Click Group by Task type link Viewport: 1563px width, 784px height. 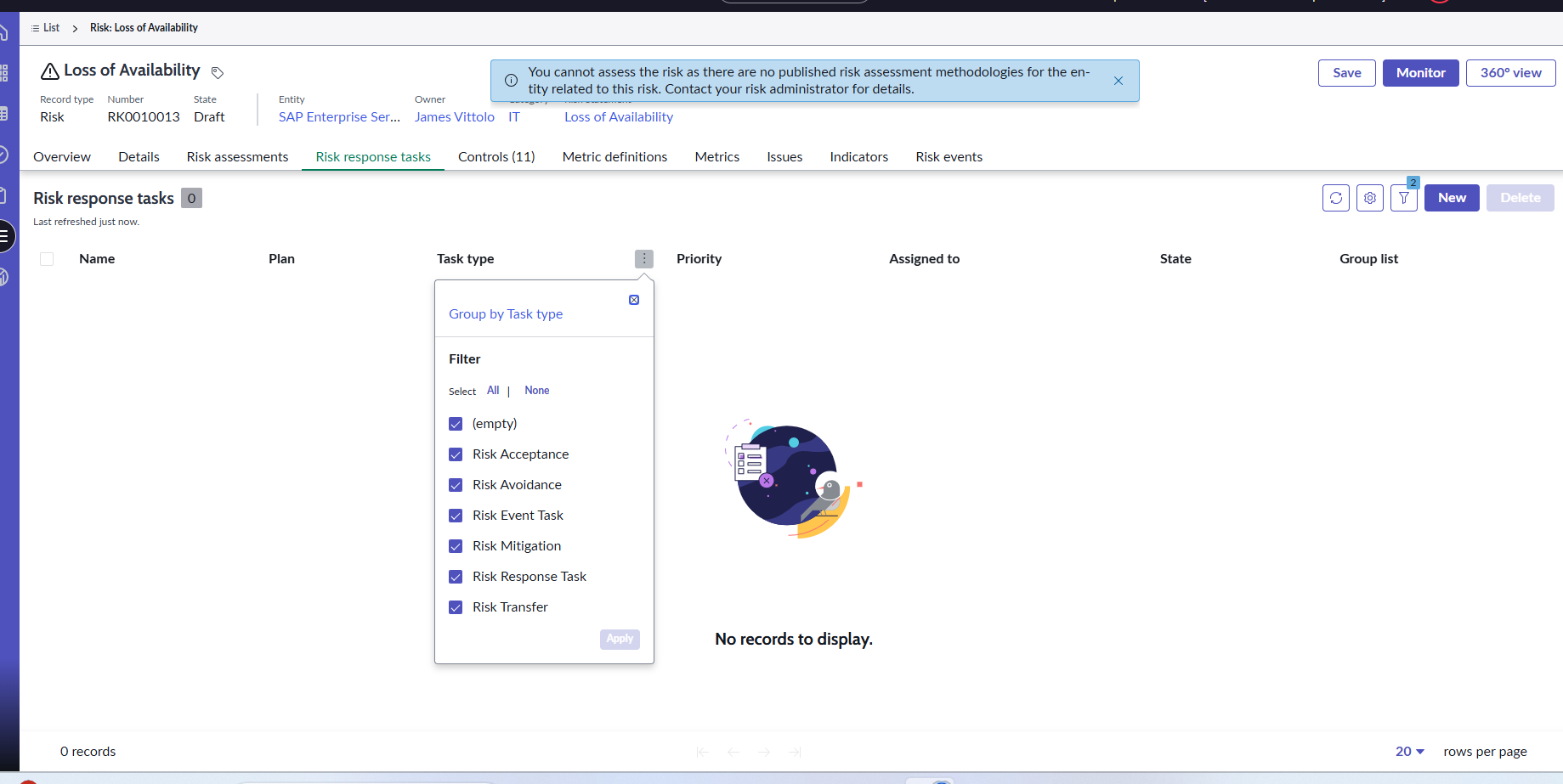click(x=506, y=314)
